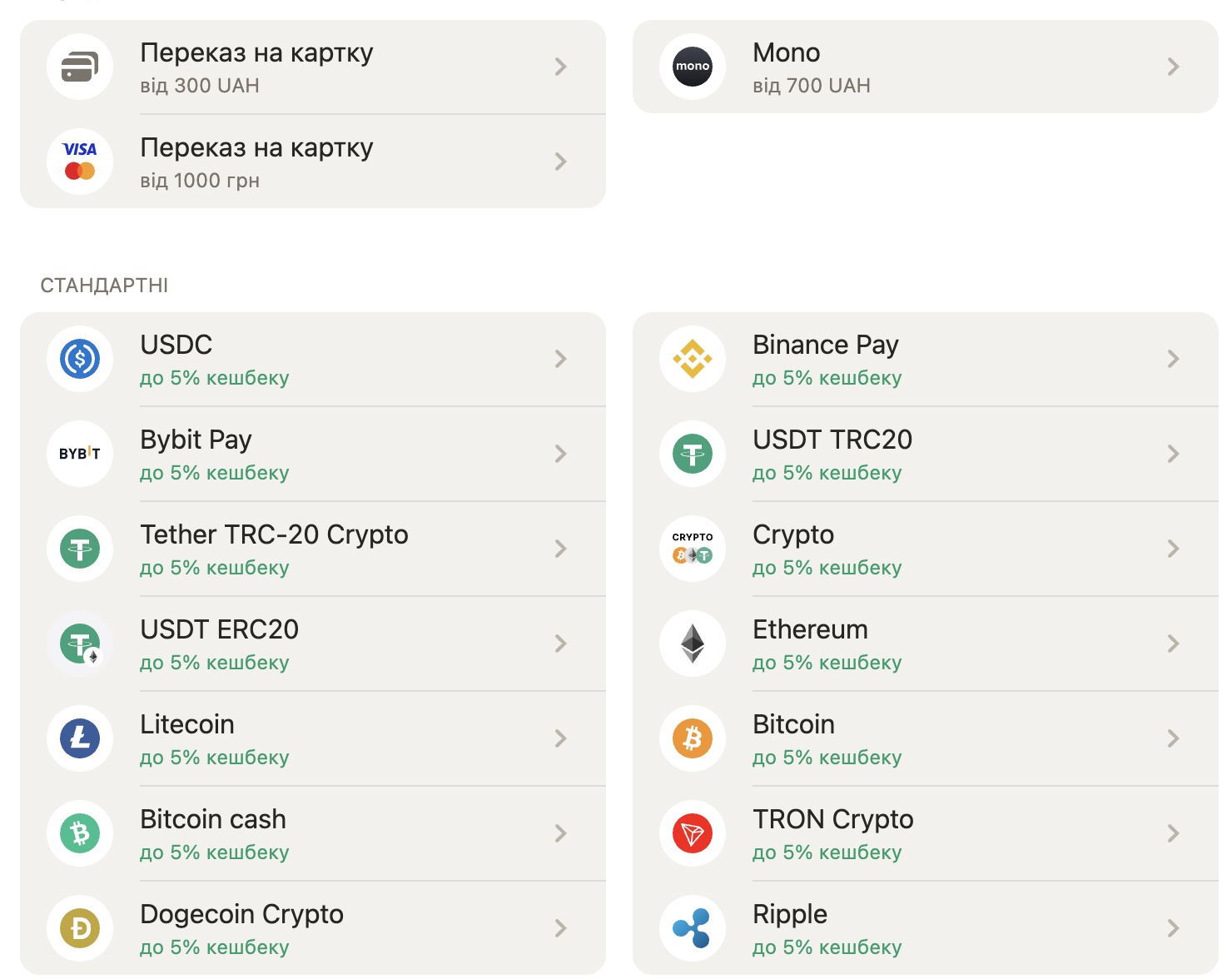The image size is (1232, 979).
Task: Select the Ethereum diamond icon
Action: [x=693, y=644]
